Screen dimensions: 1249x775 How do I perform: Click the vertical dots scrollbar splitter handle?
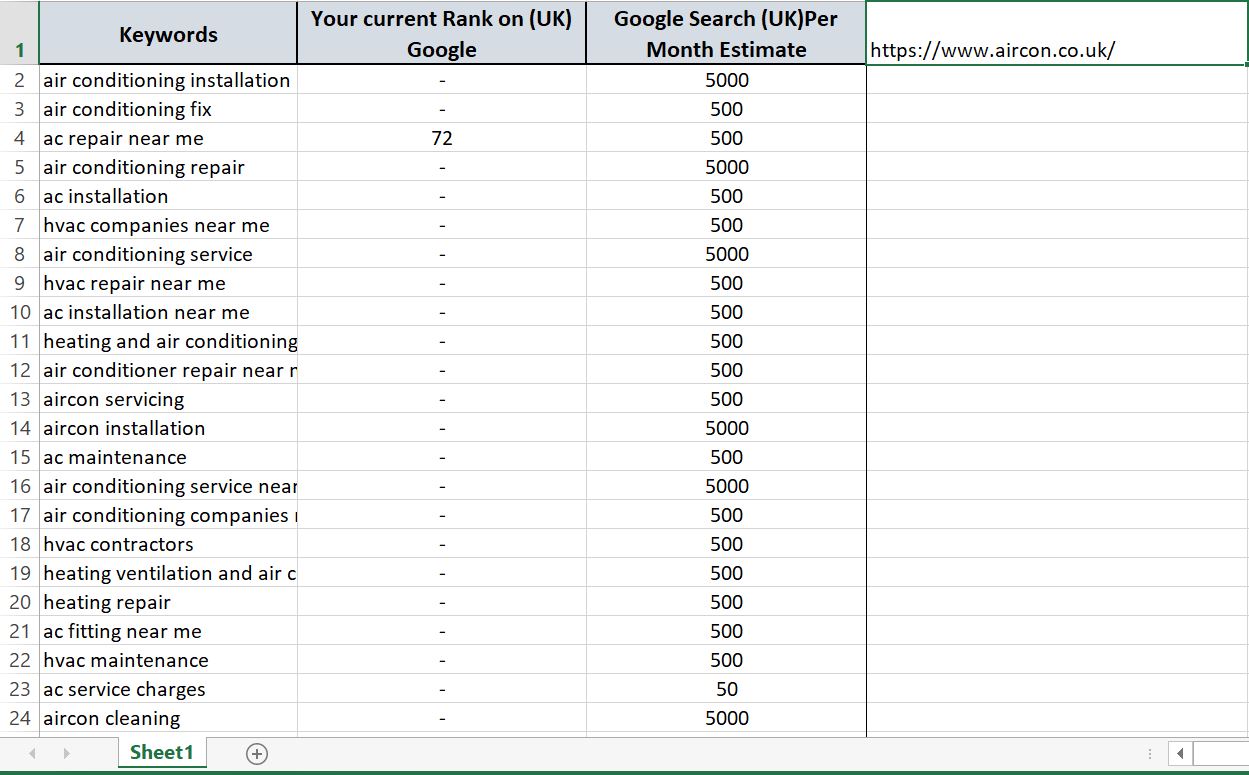pos(1151,752)
